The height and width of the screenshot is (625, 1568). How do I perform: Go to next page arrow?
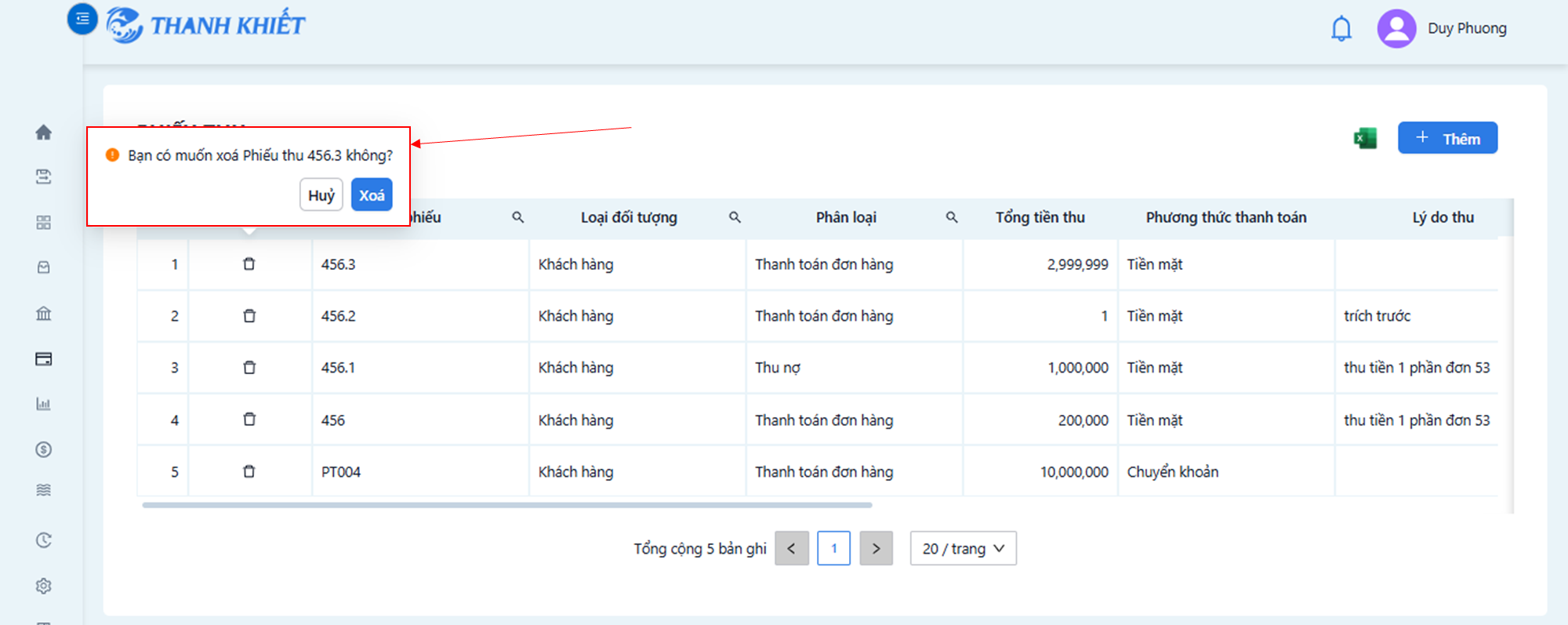[x=877, y=548]
